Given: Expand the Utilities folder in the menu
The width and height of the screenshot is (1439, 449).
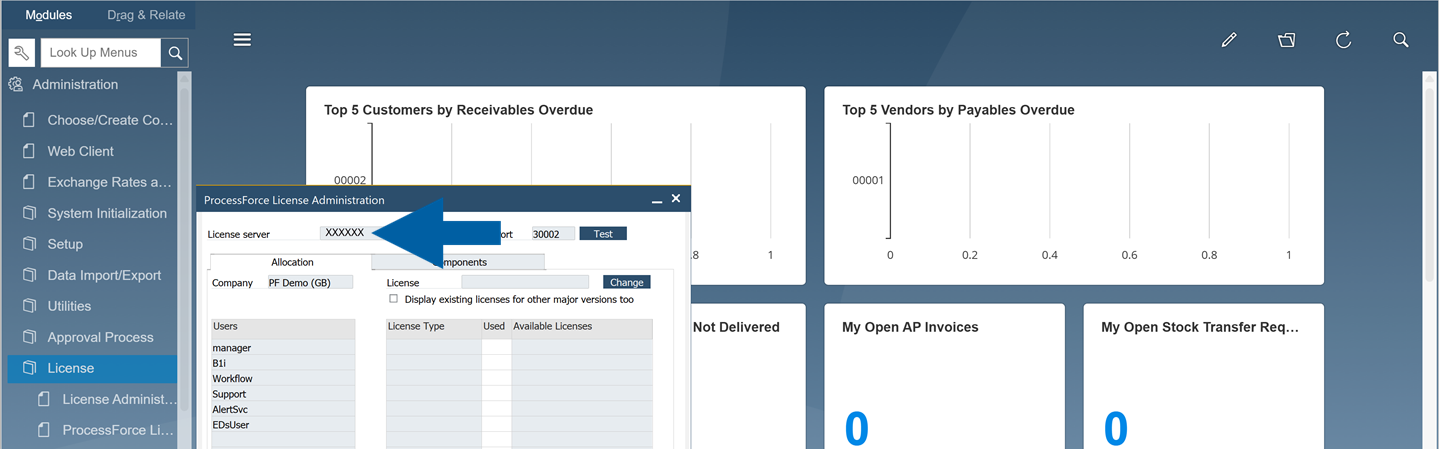Looking at the screenshot, I should [69, 306].
